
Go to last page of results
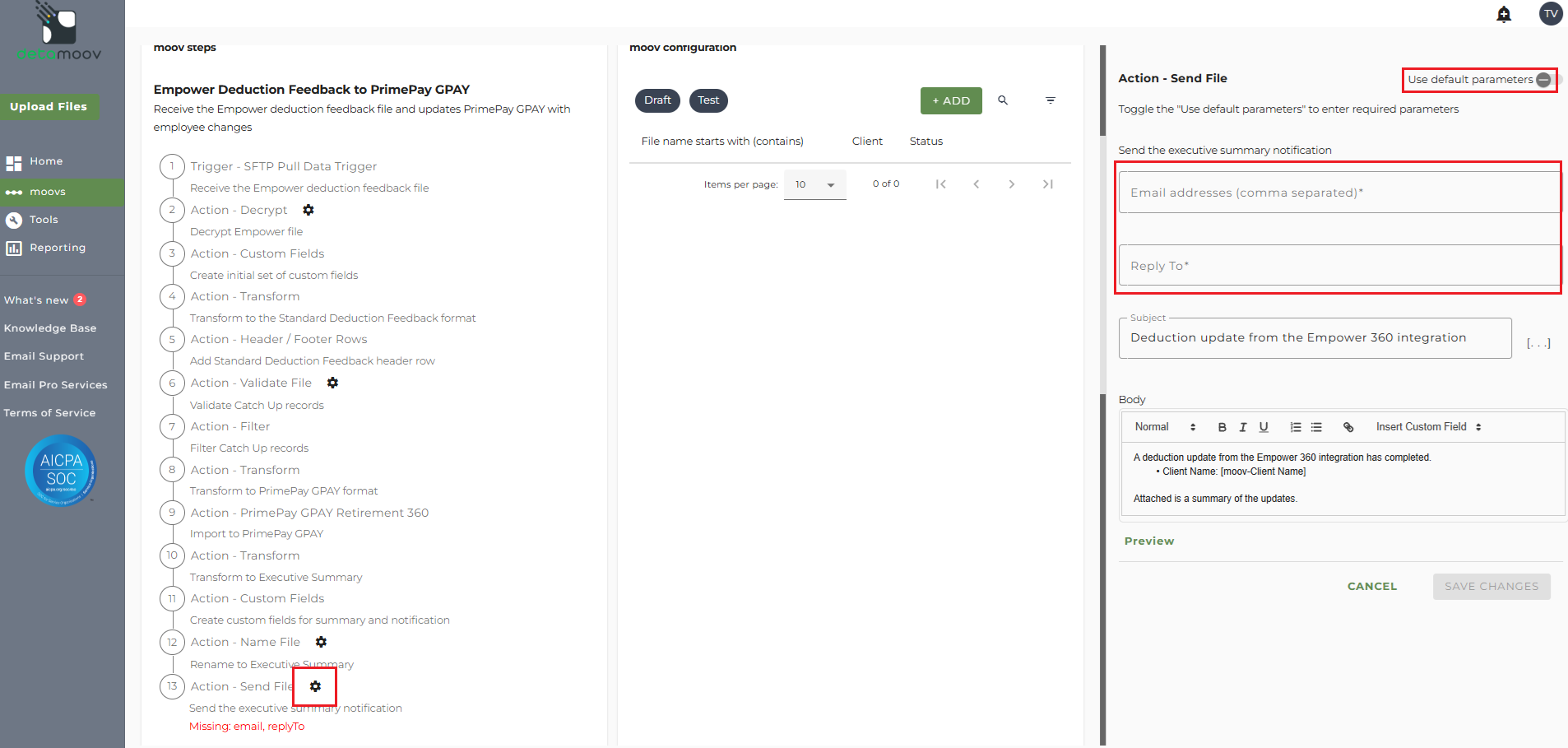[x=1048, y=184]
